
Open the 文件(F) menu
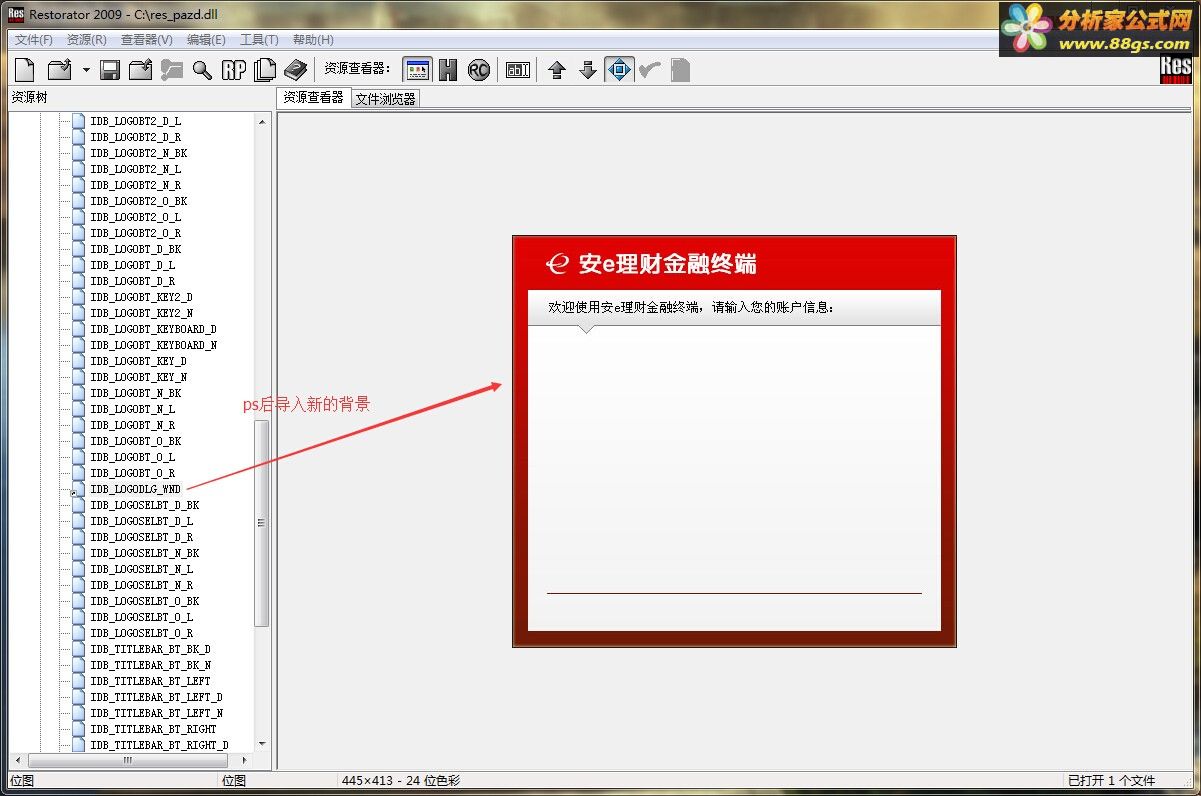click(33, 40)
